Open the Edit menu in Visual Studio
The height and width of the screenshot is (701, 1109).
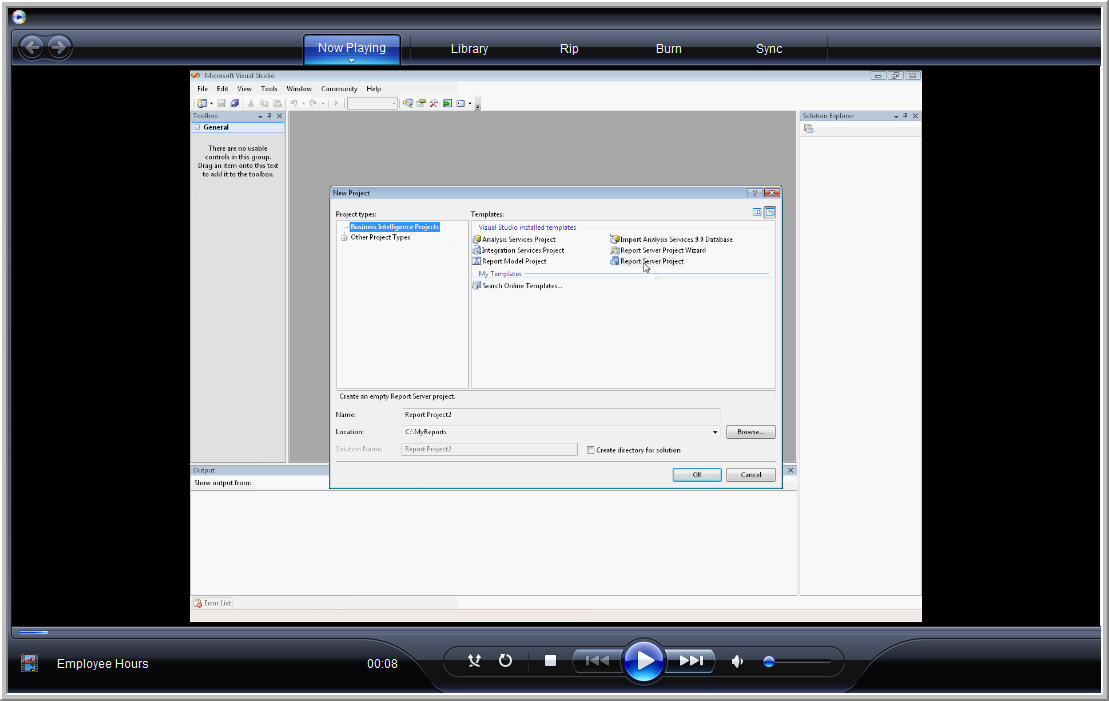pos(222,89)
